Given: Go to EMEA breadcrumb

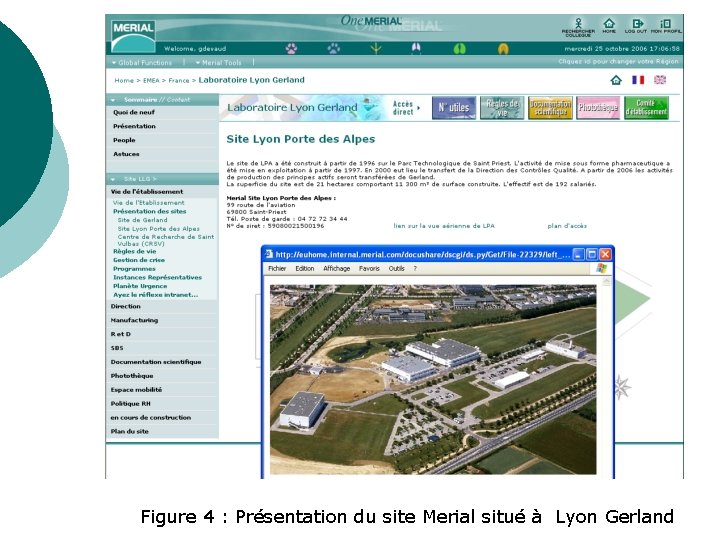Looking at the screenshot, I should [x=151, y=80].
